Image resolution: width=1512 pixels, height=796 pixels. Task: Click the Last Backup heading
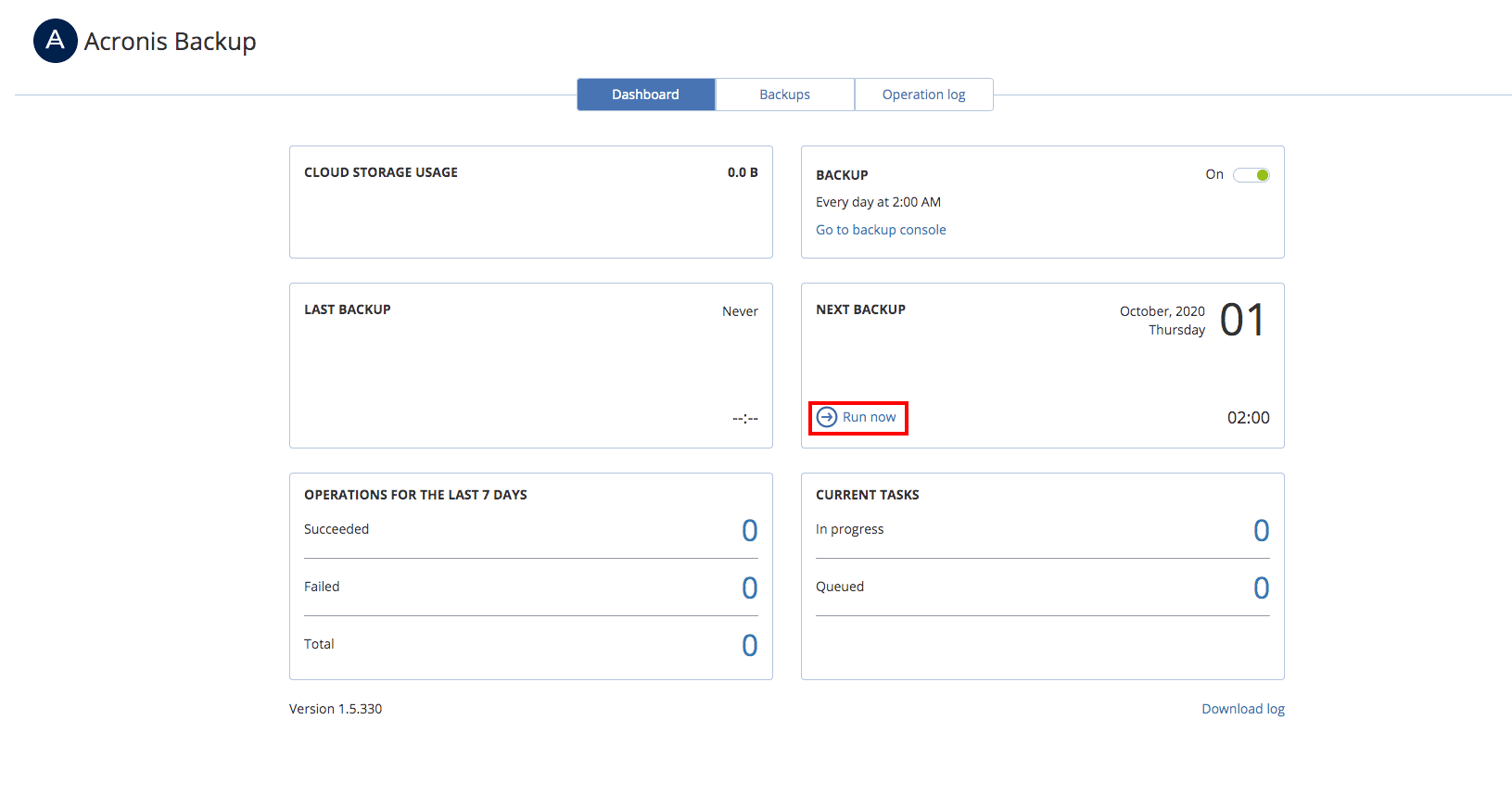click(x=348, y=310)
